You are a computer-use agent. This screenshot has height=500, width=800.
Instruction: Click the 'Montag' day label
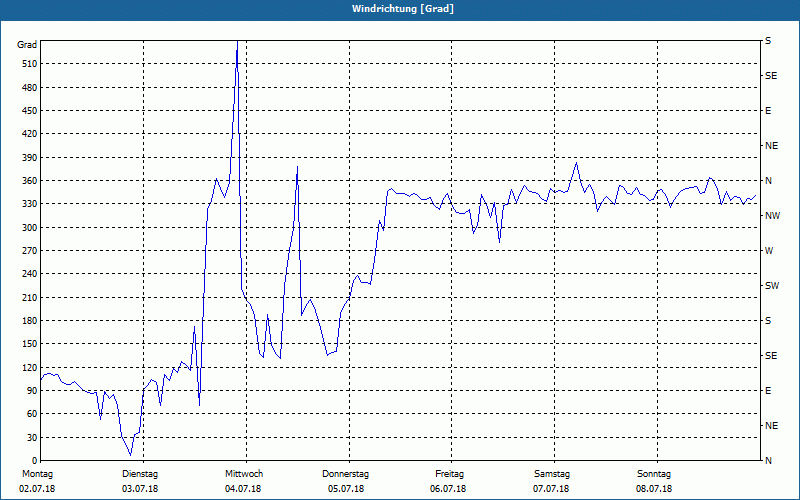[37, 474]
